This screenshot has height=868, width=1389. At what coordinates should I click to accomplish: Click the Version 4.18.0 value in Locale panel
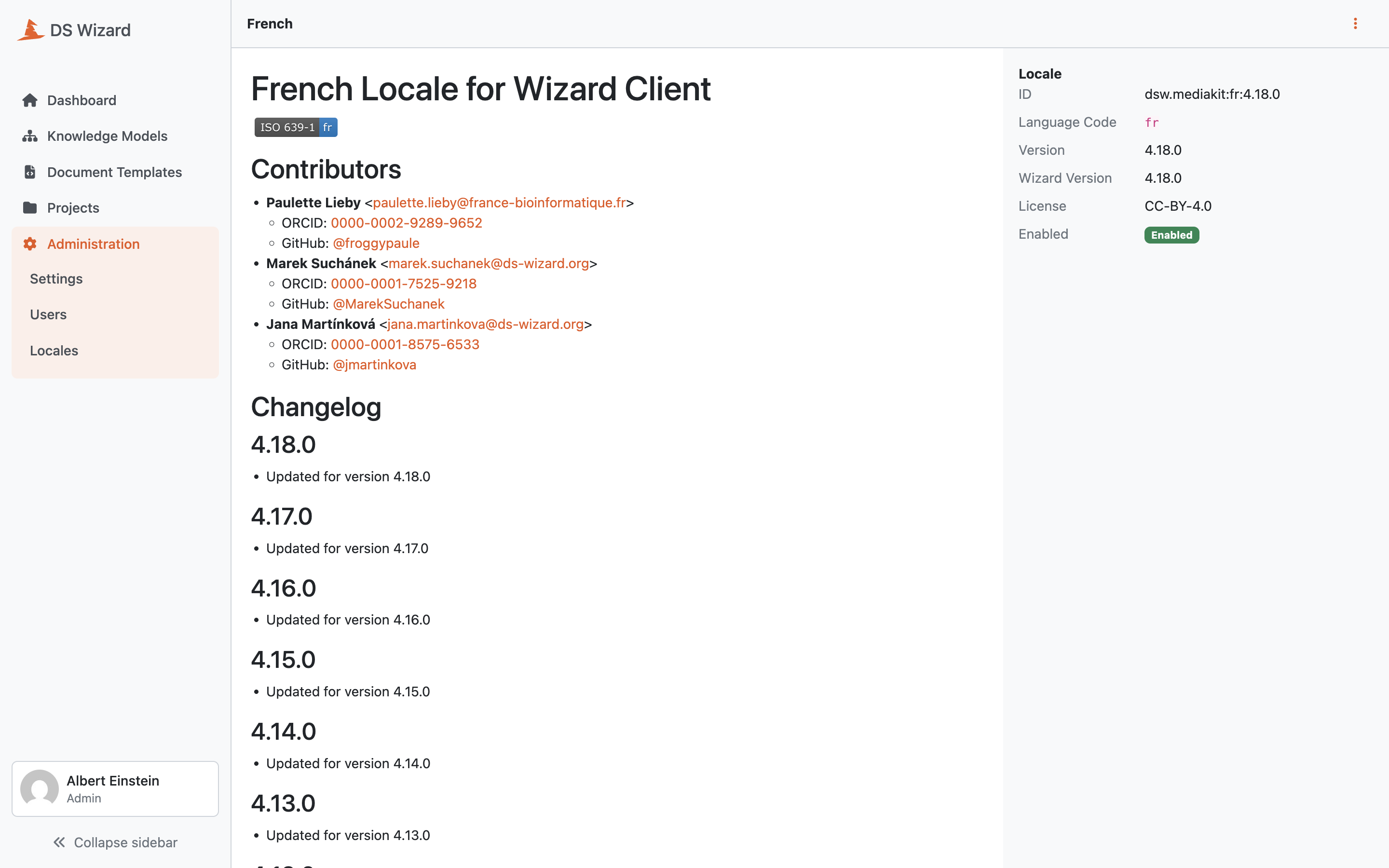pos(1163,150)
